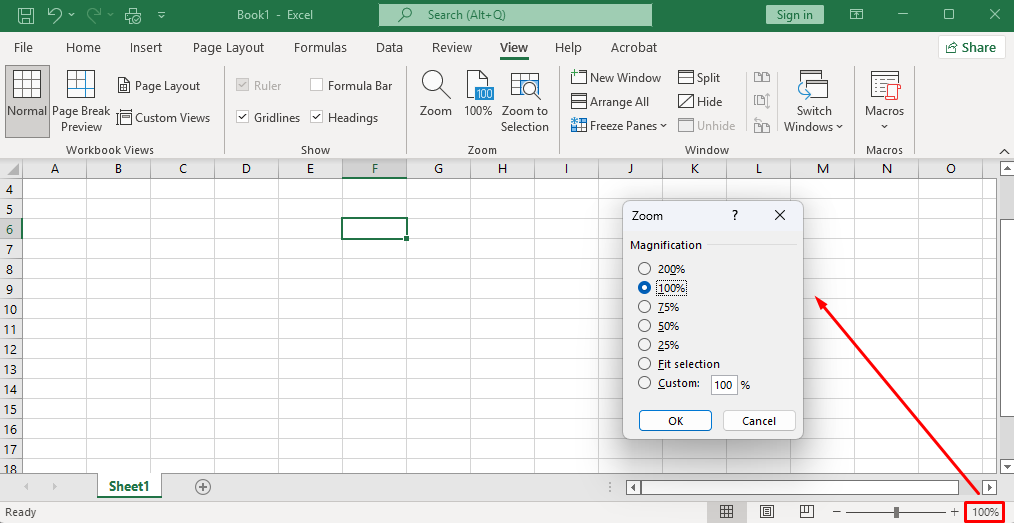
Task: Open the Page Layout ribbon tab
Action: click(228, 47)
